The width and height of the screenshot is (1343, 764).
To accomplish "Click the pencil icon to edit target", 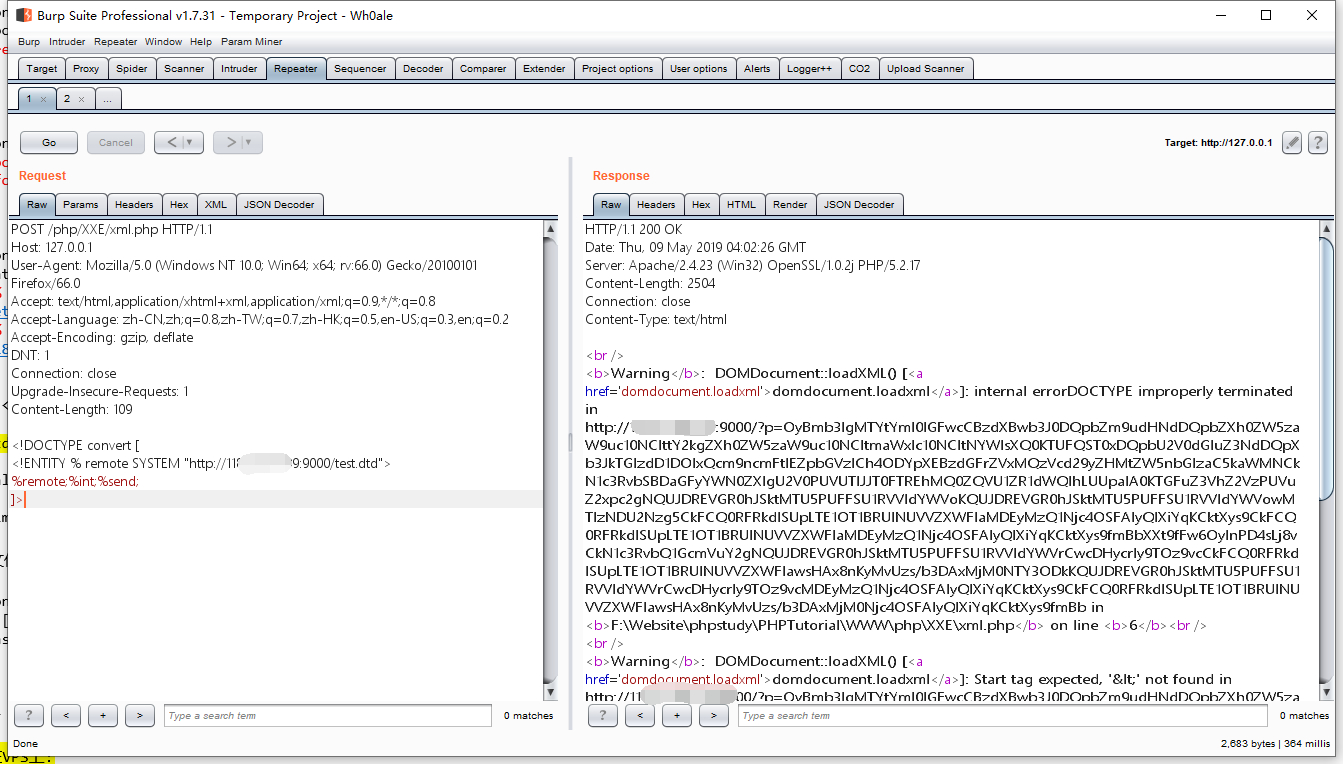I will pos(1292,143).
